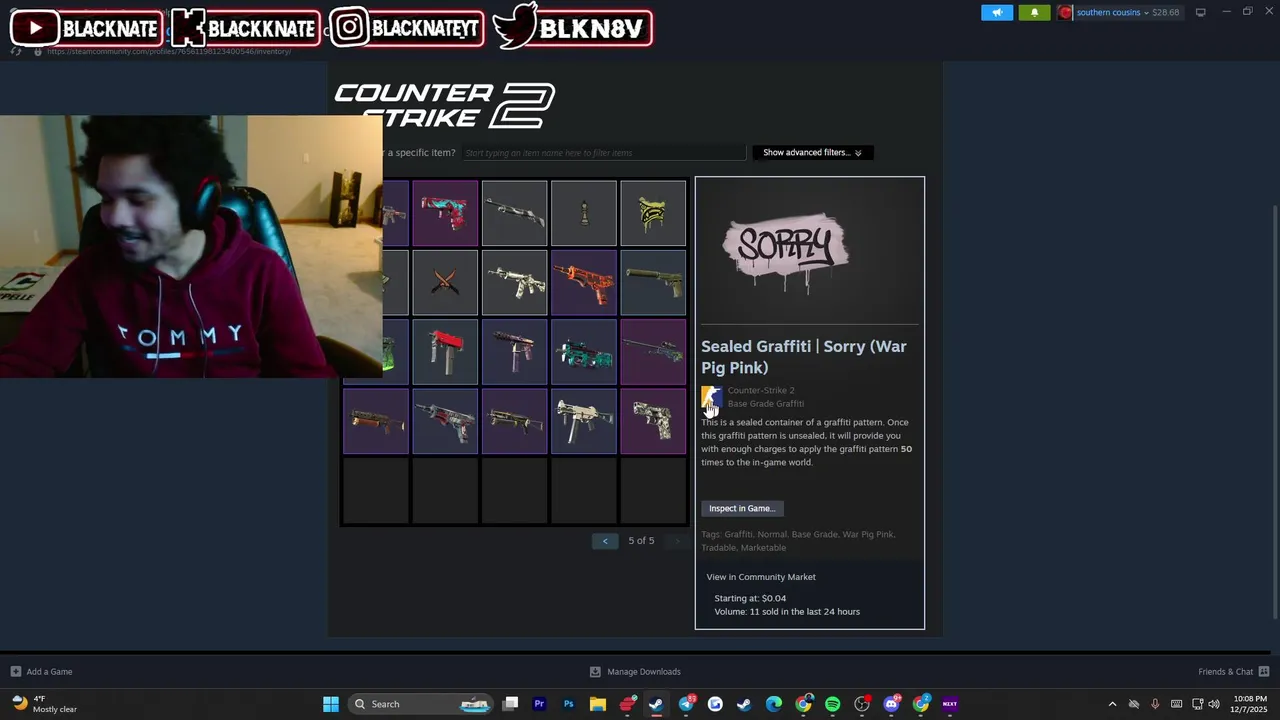Launch Premiere Pro from taskbar
1280x720 pixels.
click(539, 704)
